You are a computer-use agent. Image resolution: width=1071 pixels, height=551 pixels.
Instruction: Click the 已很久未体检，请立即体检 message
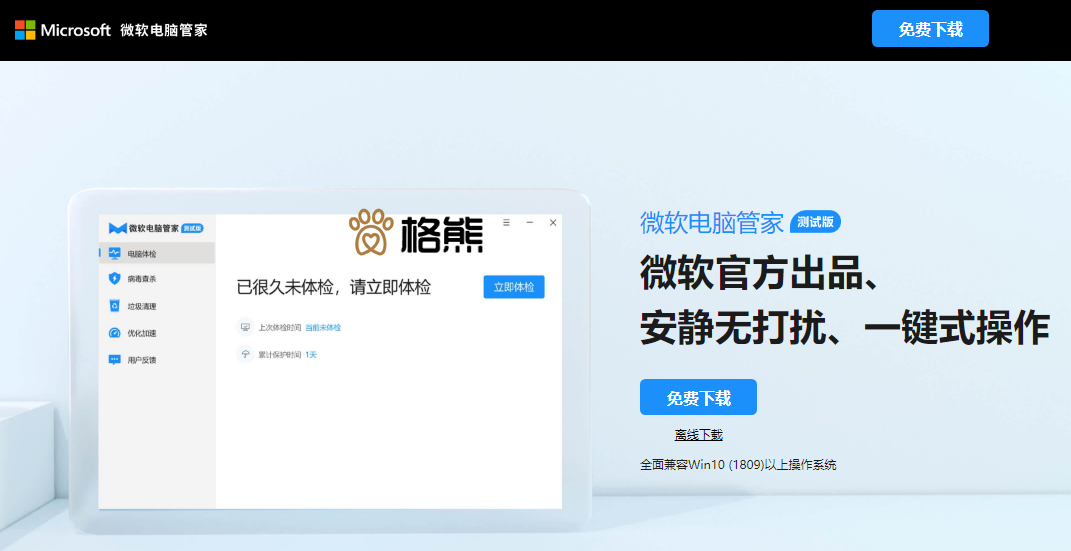(334, 287)
